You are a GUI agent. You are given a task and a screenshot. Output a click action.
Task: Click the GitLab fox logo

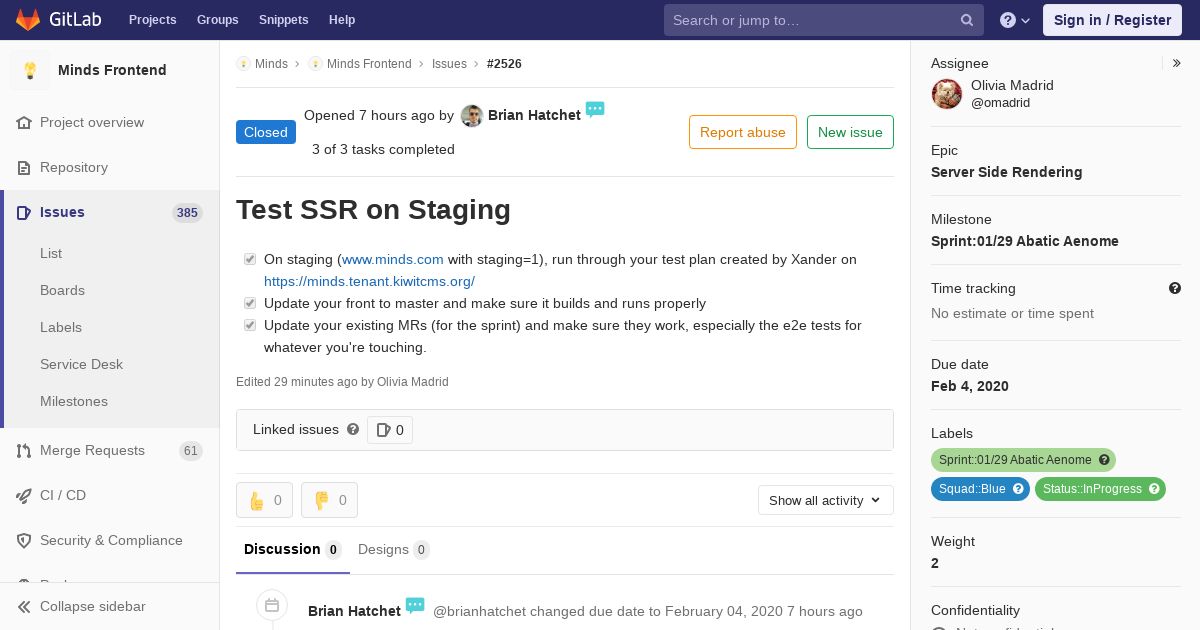pos(28,19)
